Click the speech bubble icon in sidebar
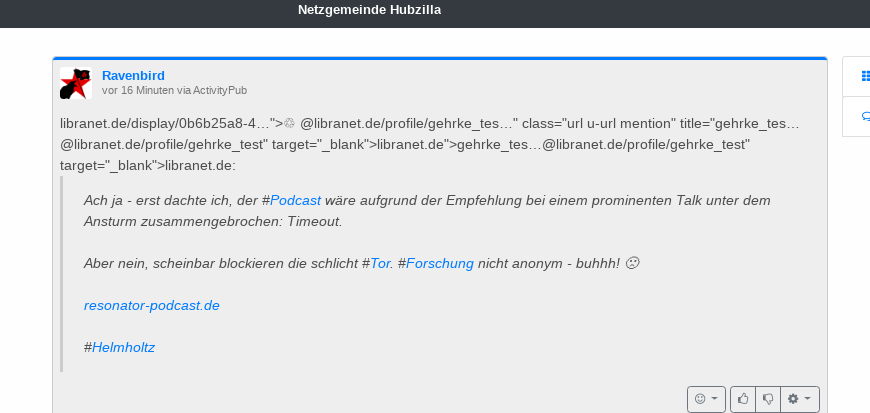Viewport: 870px width, 413px height. pyautogui.click(x=865, y=116)
